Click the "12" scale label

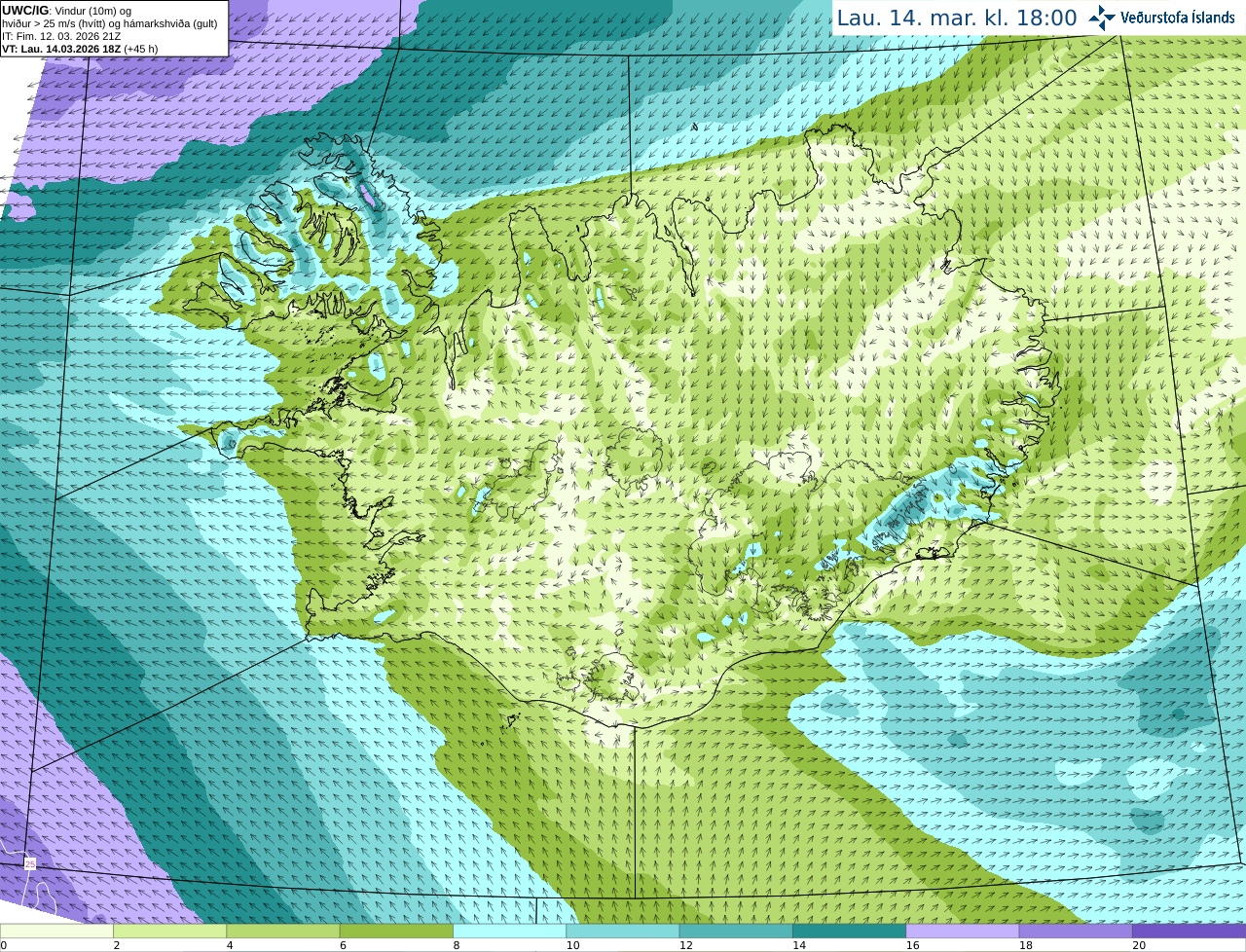coord(686,945)
